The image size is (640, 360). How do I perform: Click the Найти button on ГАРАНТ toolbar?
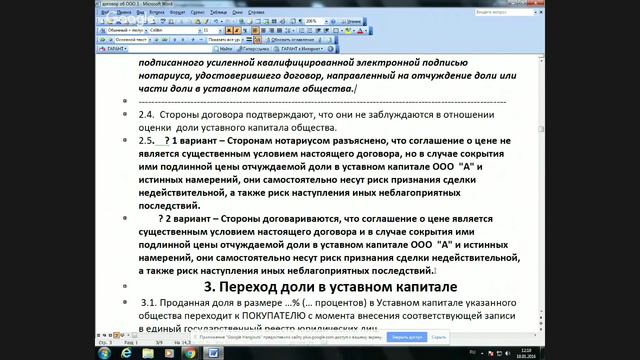click(x=224, y=49)
